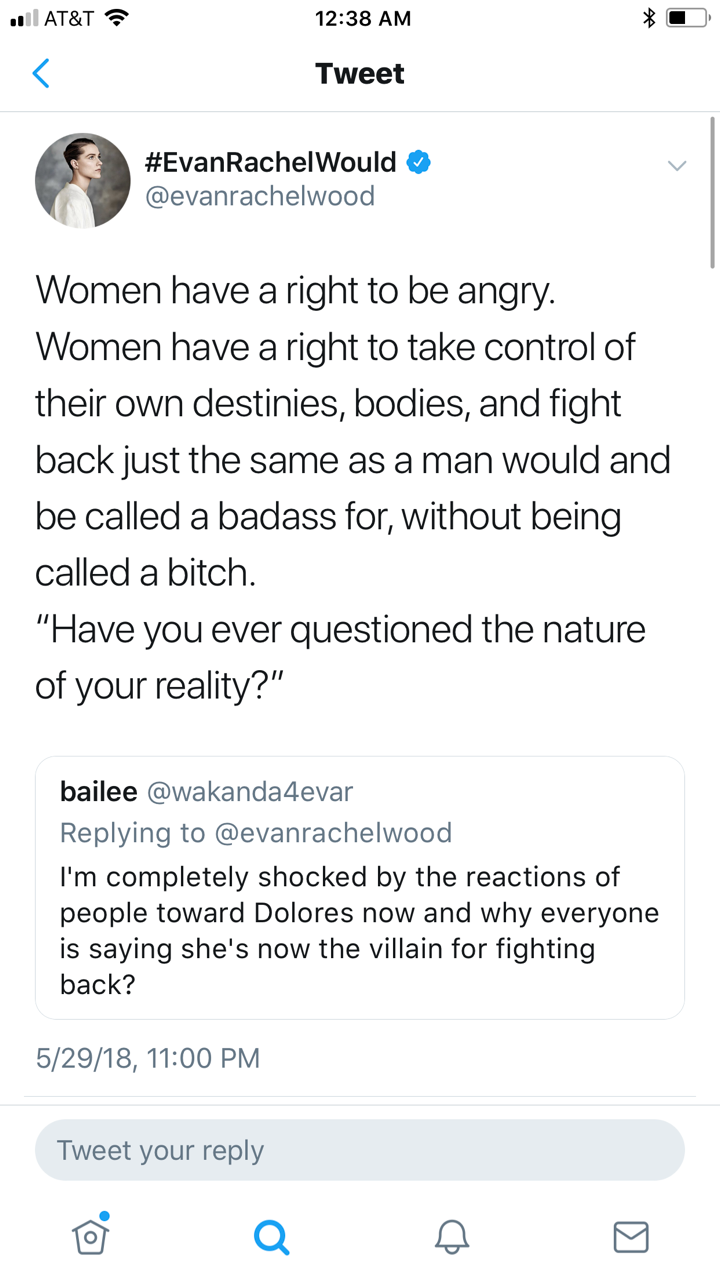Open the Search magnifier tab
This screenshot has height=1280, width=720.
[x=271, y=1238]
